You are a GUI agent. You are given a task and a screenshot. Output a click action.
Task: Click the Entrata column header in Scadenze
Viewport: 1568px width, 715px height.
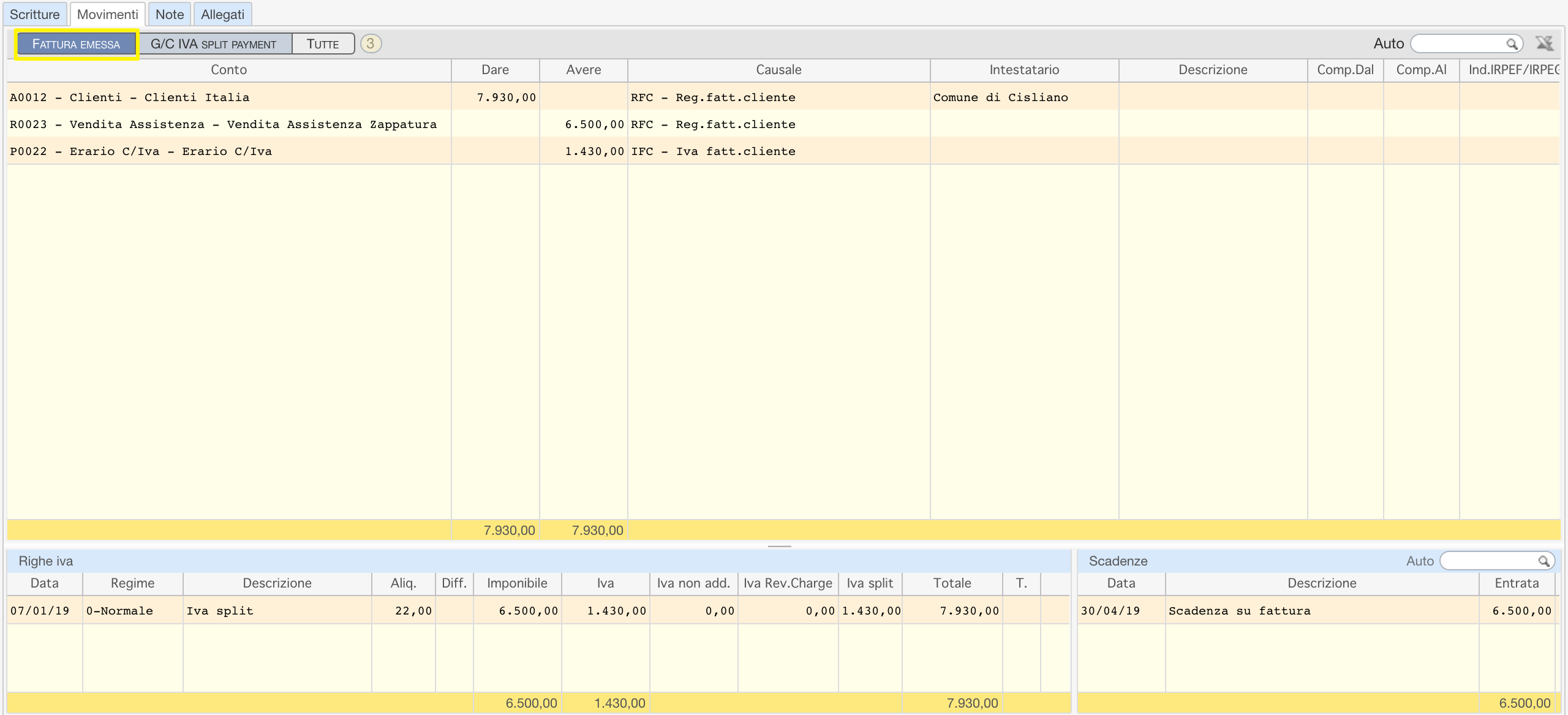1517,583
